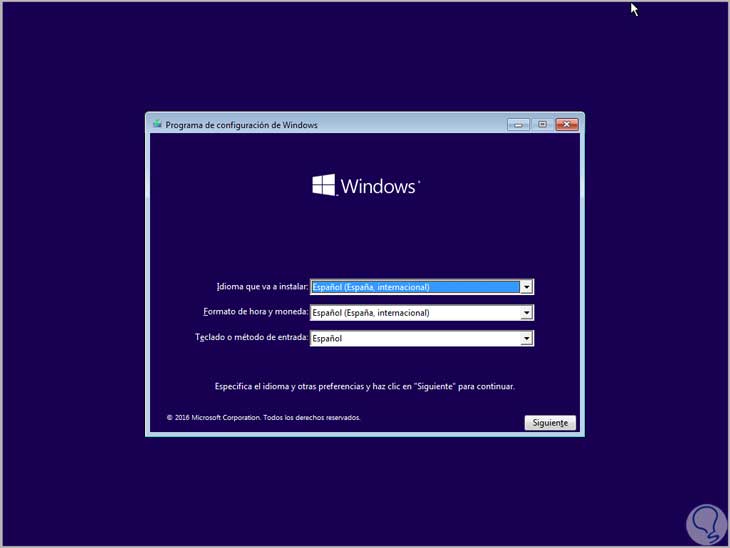This screenshot has width=730, height=548.
Task: Click the 'Formato de hora y moneda' label
Action: [256, 311]
